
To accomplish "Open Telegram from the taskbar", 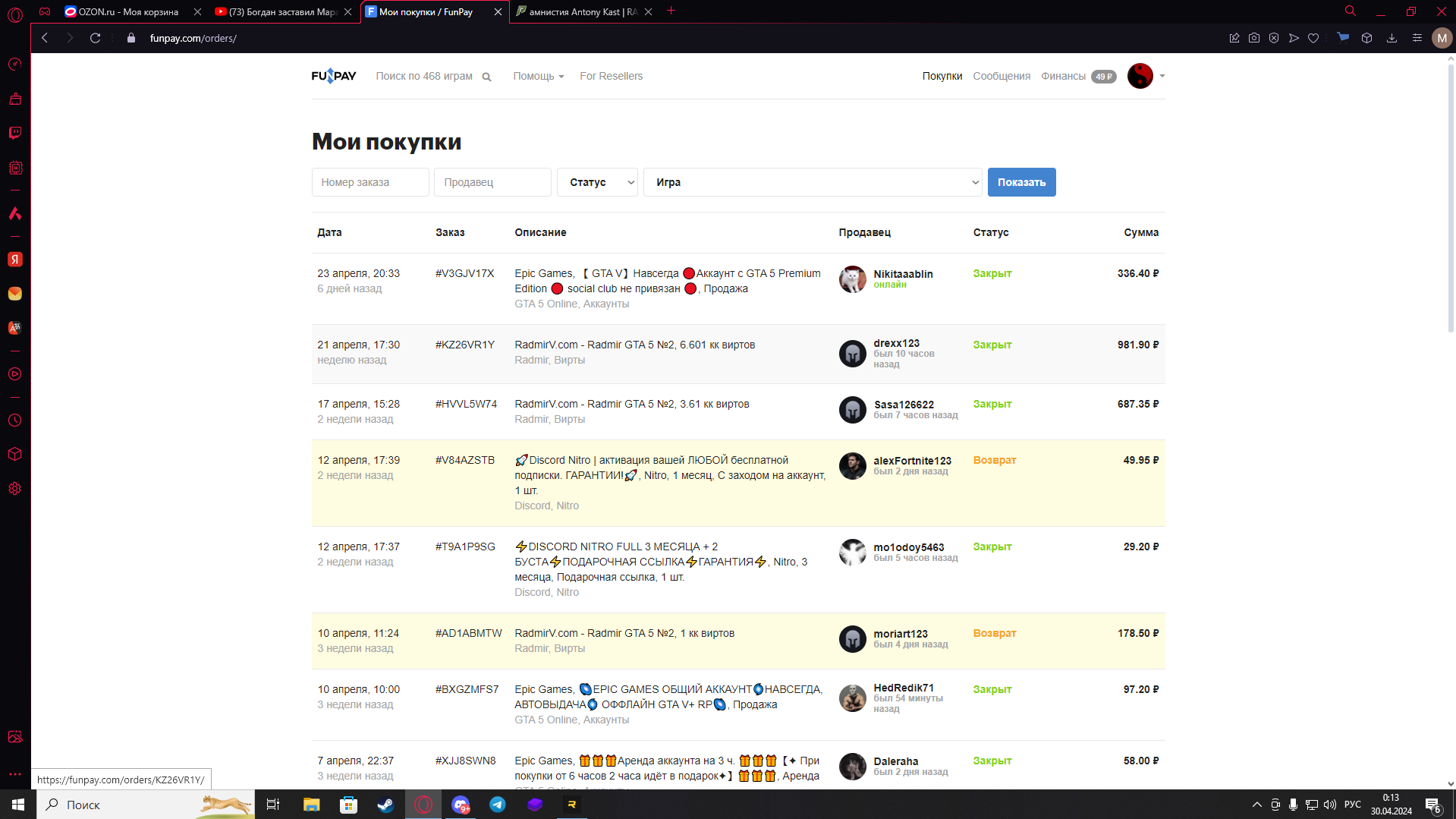I will pos(498,805).
